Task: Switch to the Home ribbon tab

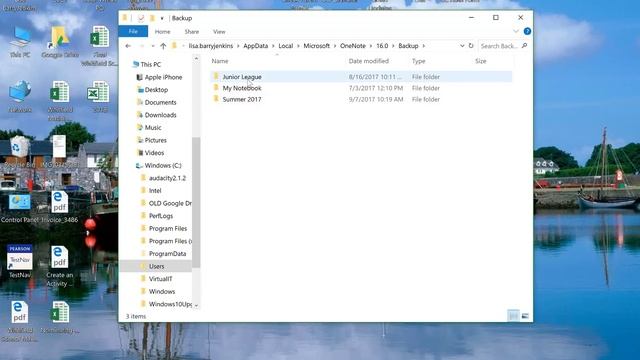Action: pyautogui.click(x=162, y=31)
